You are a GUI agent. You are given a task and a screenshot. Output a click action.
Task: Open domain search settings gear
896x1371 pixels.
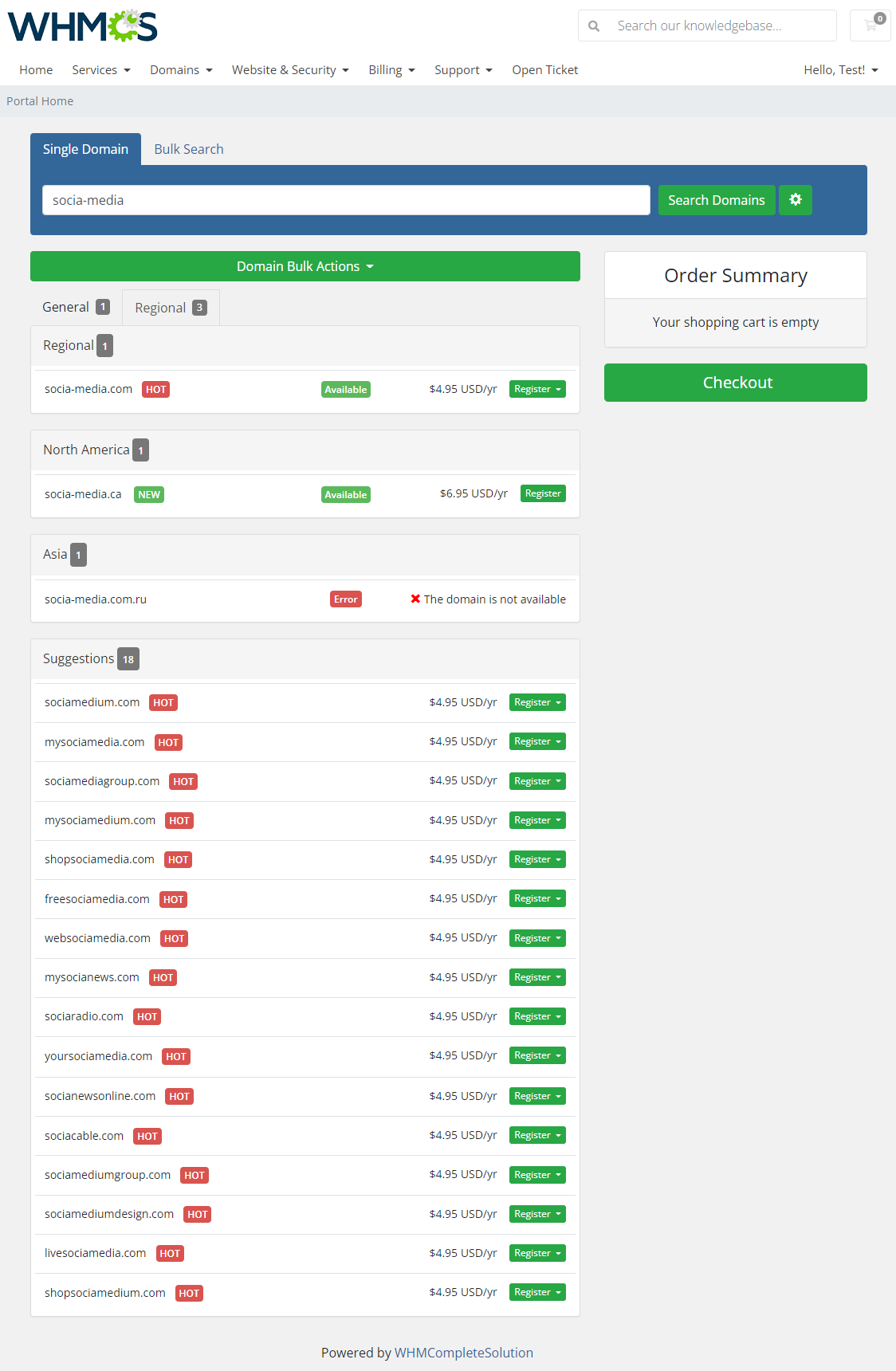796,200
